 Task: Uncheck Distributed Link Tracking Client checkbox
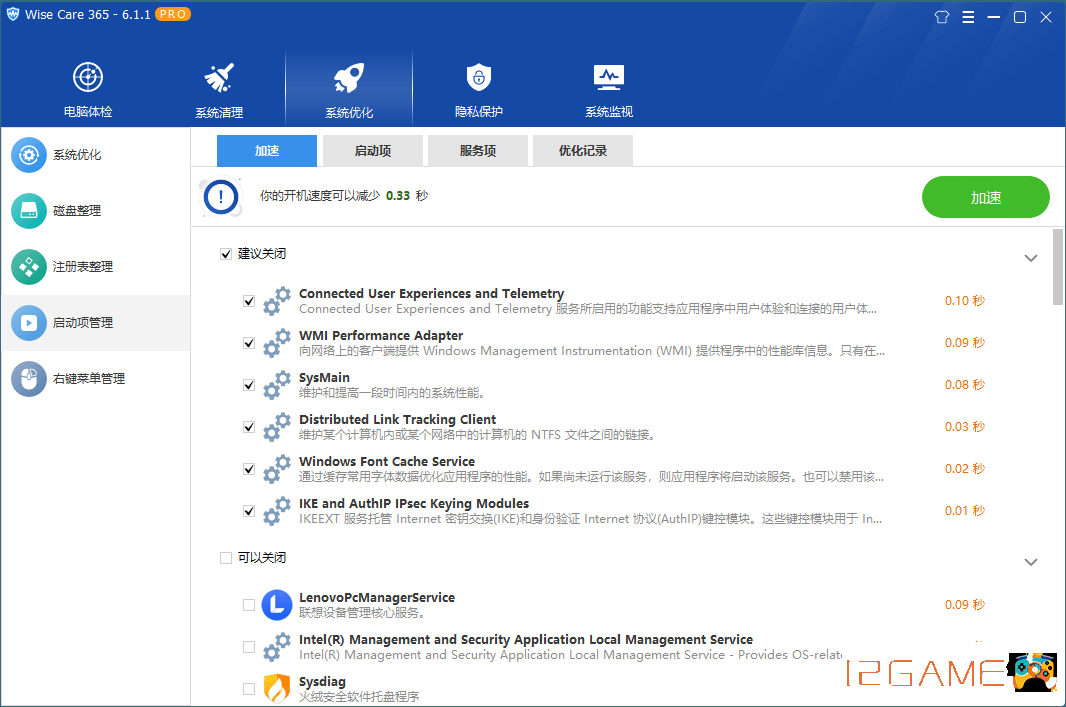[249, 428]
